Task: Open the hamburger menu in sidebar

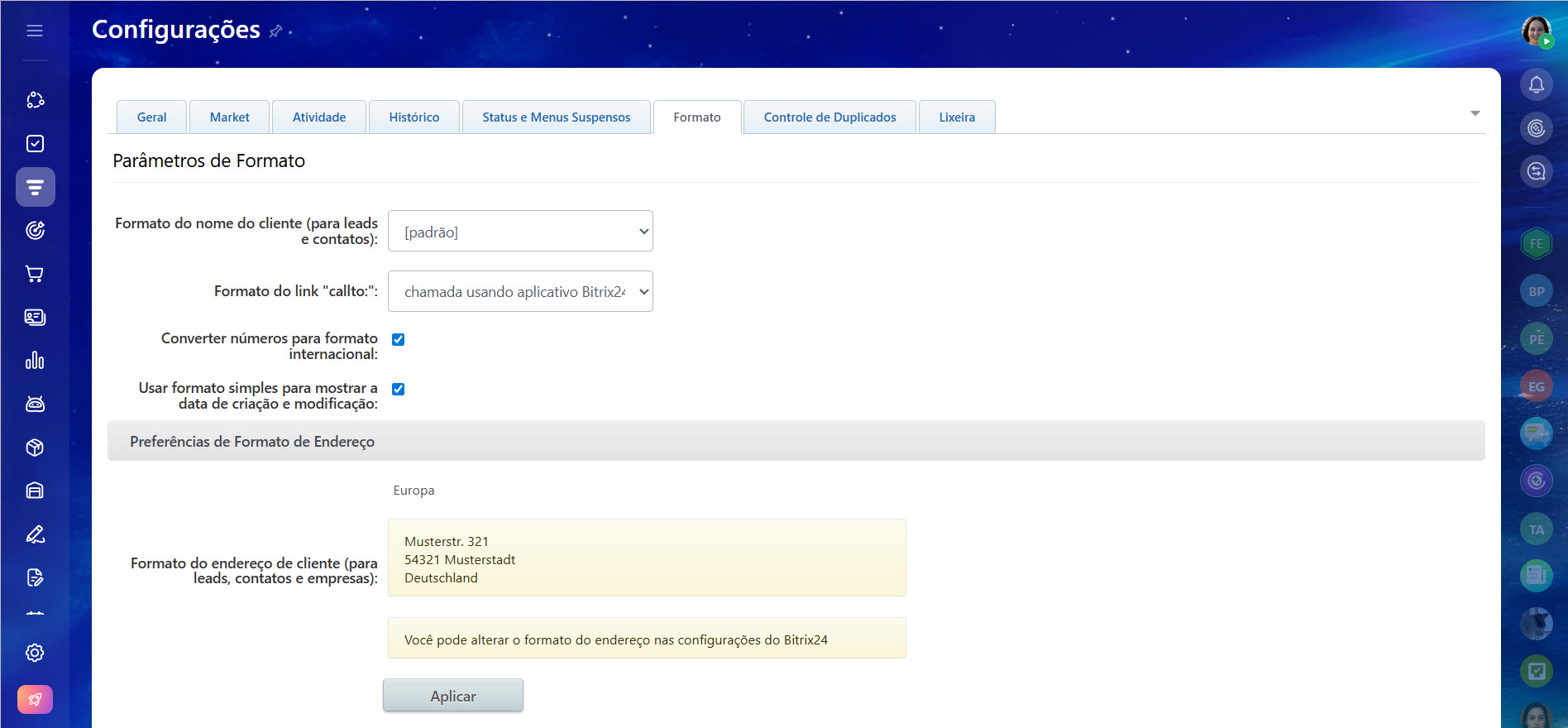Action: click(35, 31)
